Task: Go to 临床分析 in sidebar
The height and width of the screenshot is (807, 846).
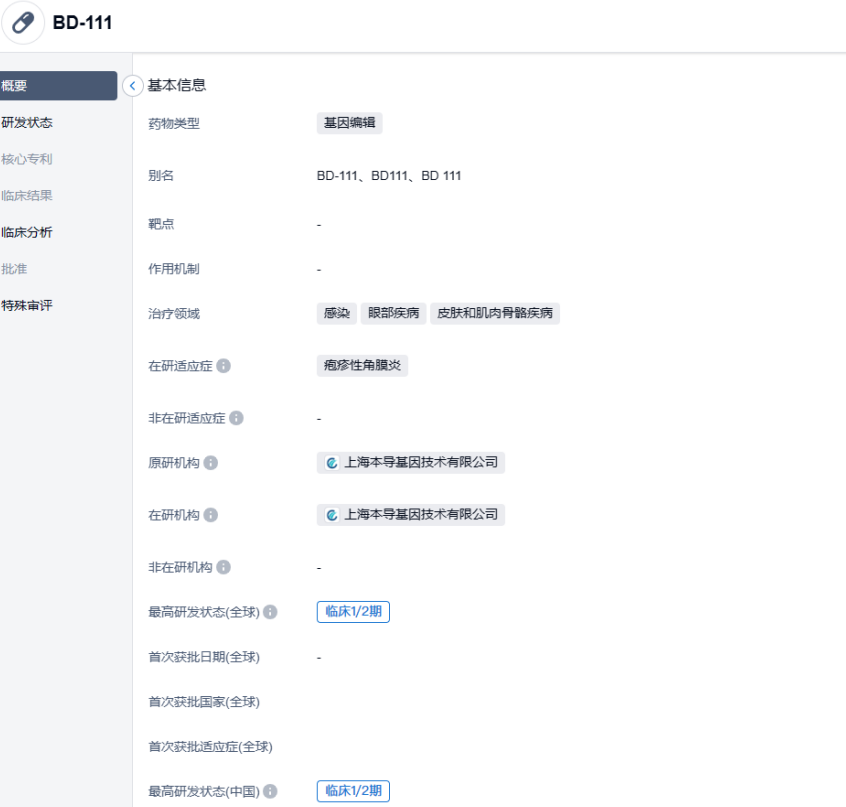Action: click(28, 232)
